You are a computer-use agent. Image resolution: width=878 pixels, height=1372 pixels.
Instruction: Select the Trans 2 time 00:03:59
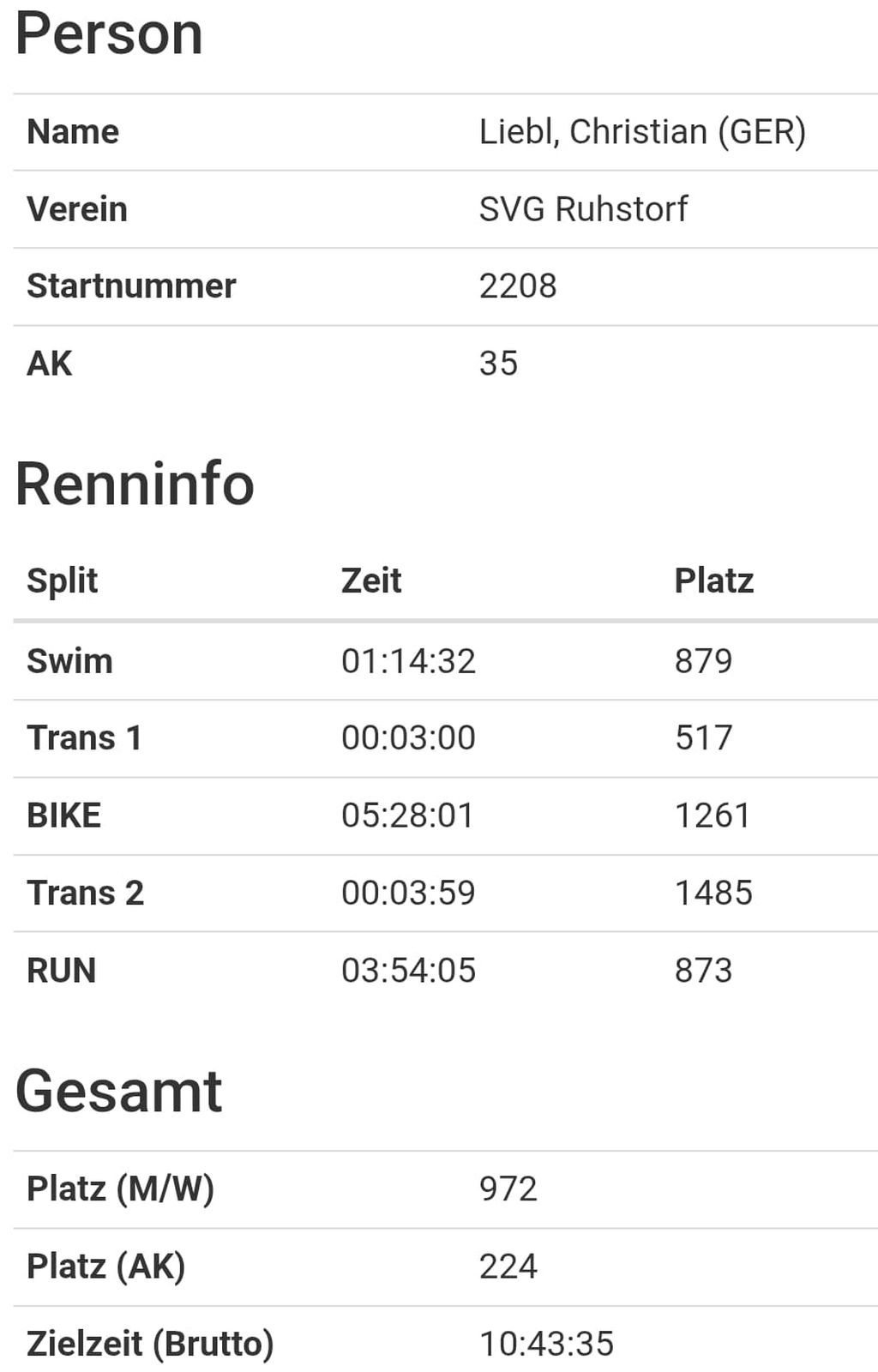pos(408,893)
